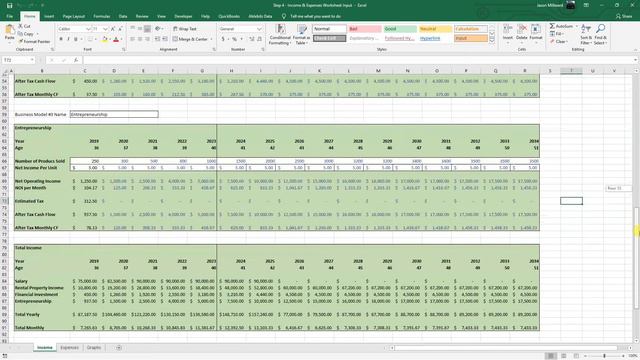Apply the Neutral cell style
The image size is (640, 360).
435,29
